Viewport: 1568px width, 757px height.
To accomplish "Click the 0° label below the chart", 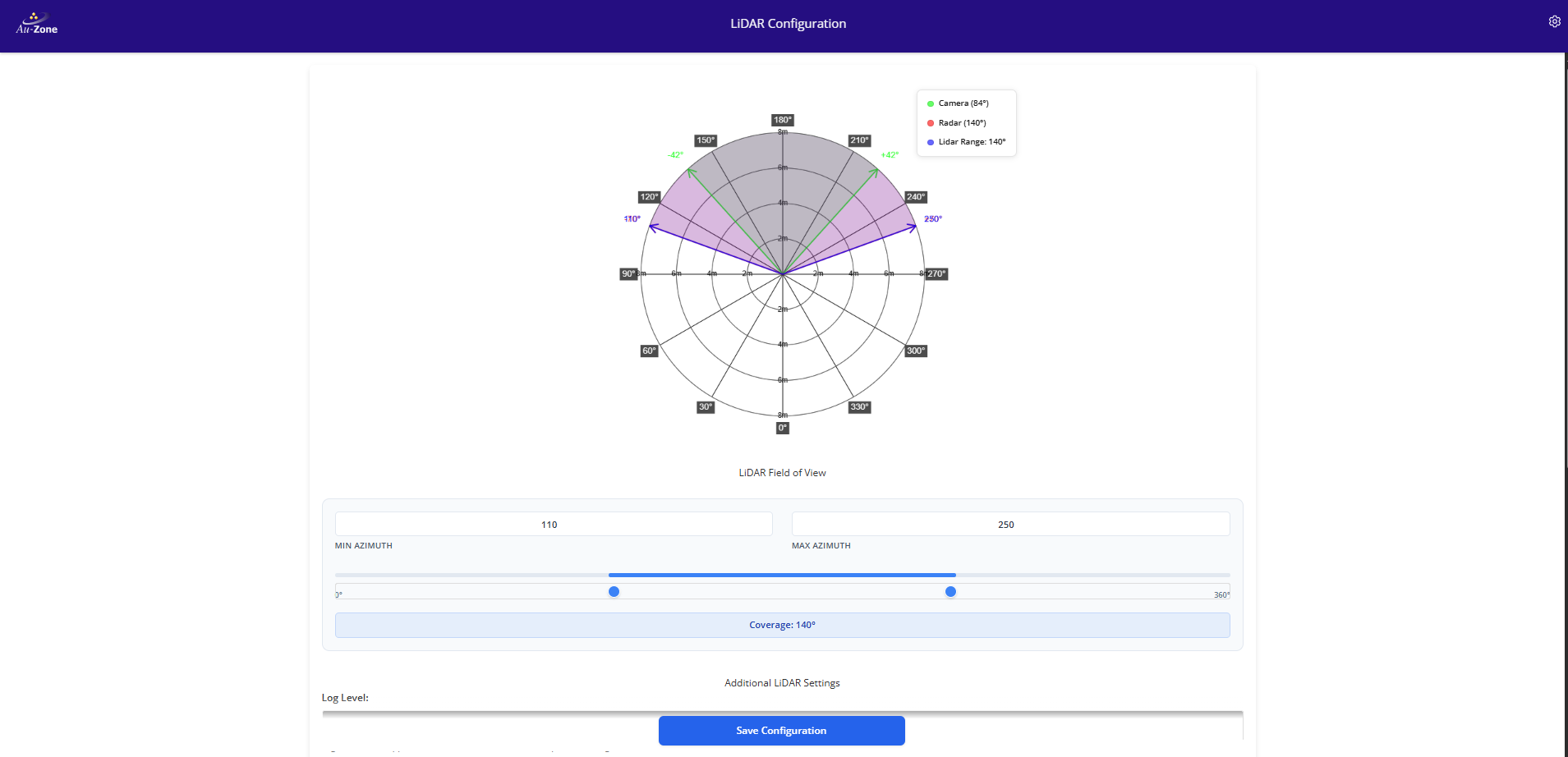I will 783,428.
